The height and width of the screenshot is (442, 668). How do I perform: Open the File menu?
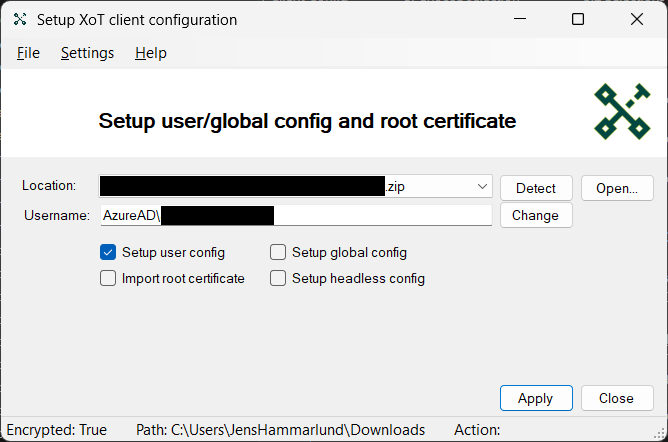[28, 53]
